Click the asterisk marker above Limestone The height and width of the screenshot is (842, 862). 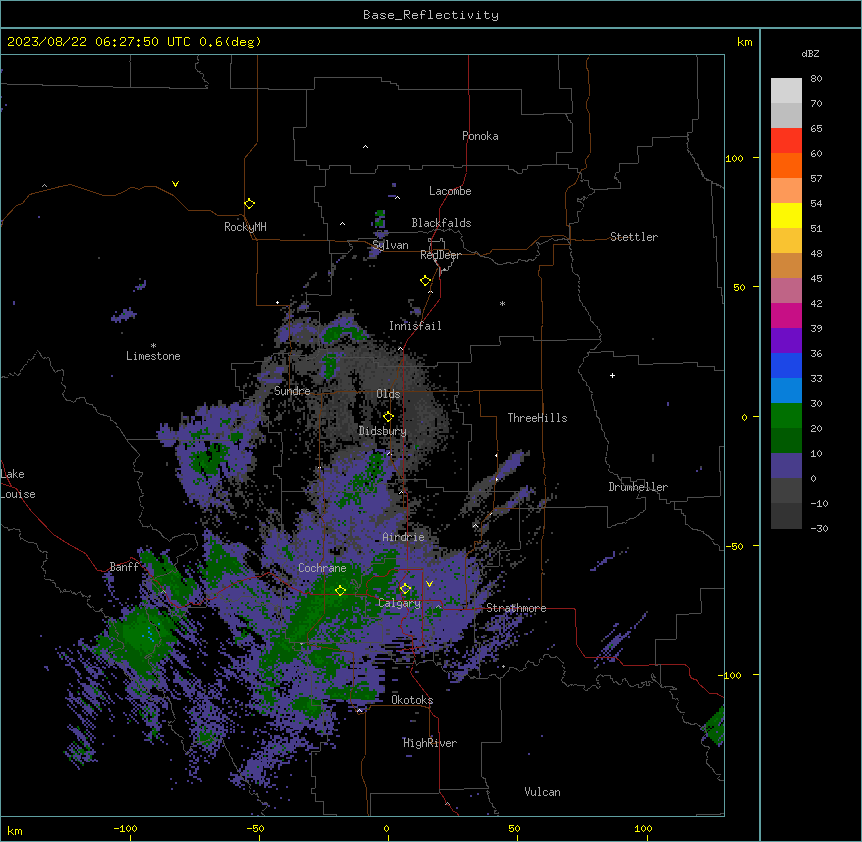[153, 346]
